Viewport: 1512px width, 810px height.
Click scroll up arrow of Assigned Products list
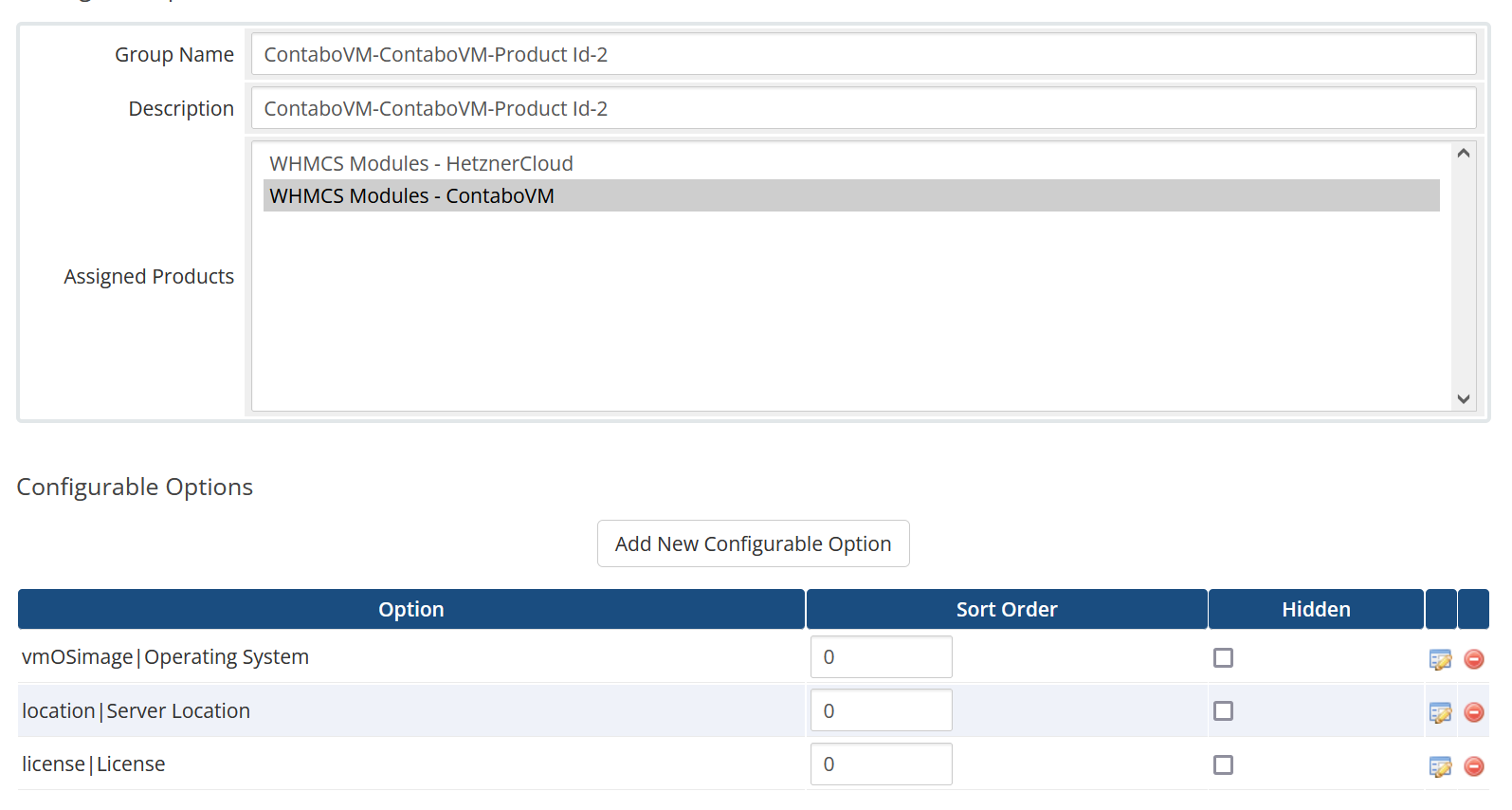(1464, 154)
